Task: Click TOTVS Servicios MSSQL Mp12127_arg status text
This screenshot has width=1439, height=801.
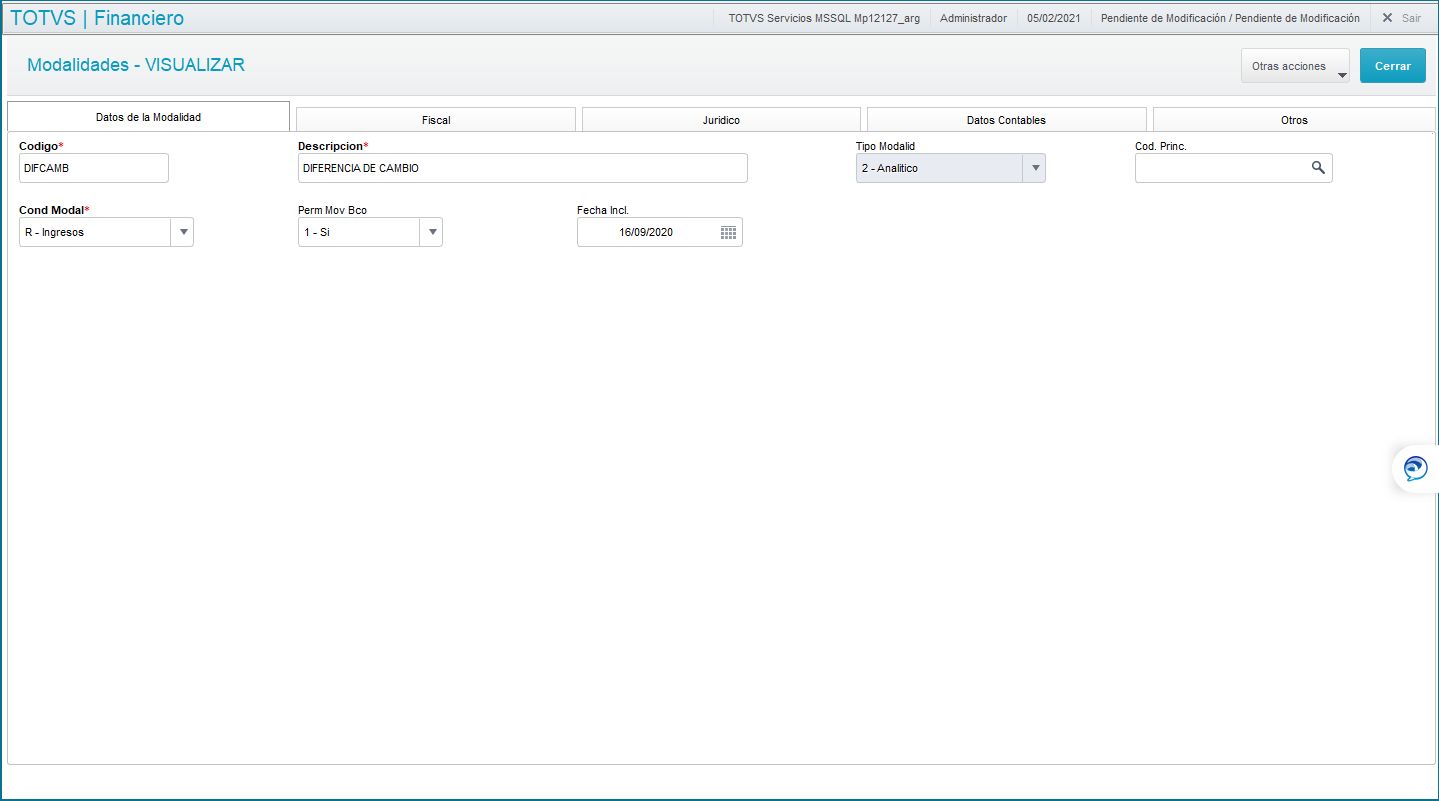Action: tap(824, 18)
